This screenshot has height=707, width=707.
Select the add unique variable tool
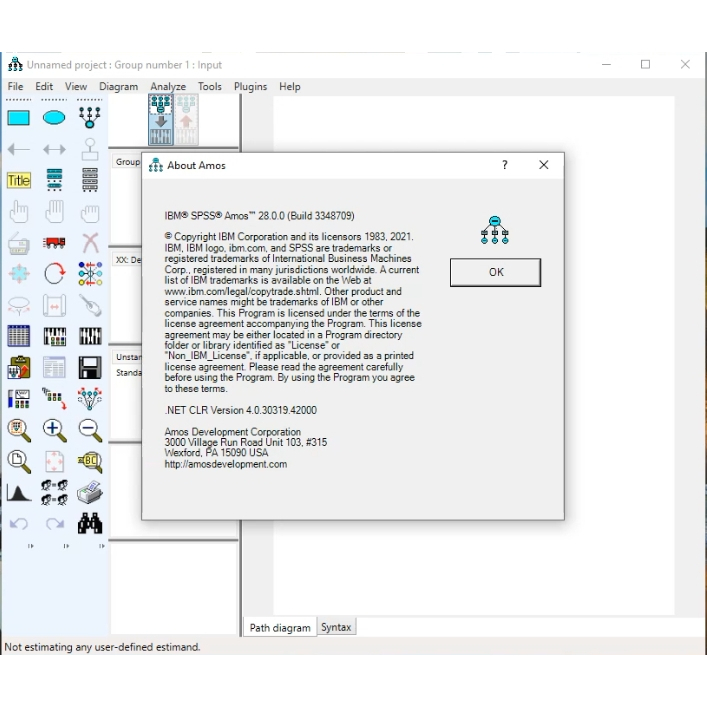pyautogui.click(x=90, y=149)
